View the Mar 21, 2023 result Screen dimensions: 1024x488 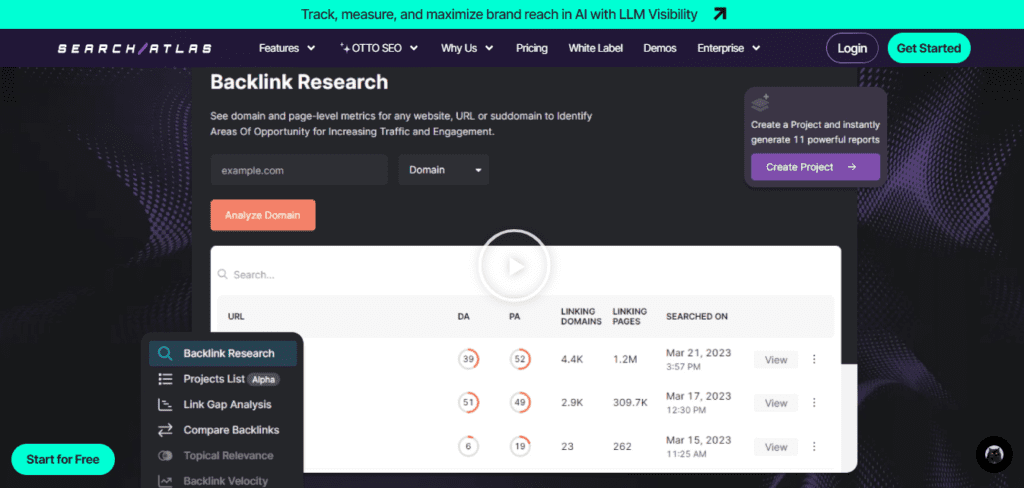coord(776,359)
